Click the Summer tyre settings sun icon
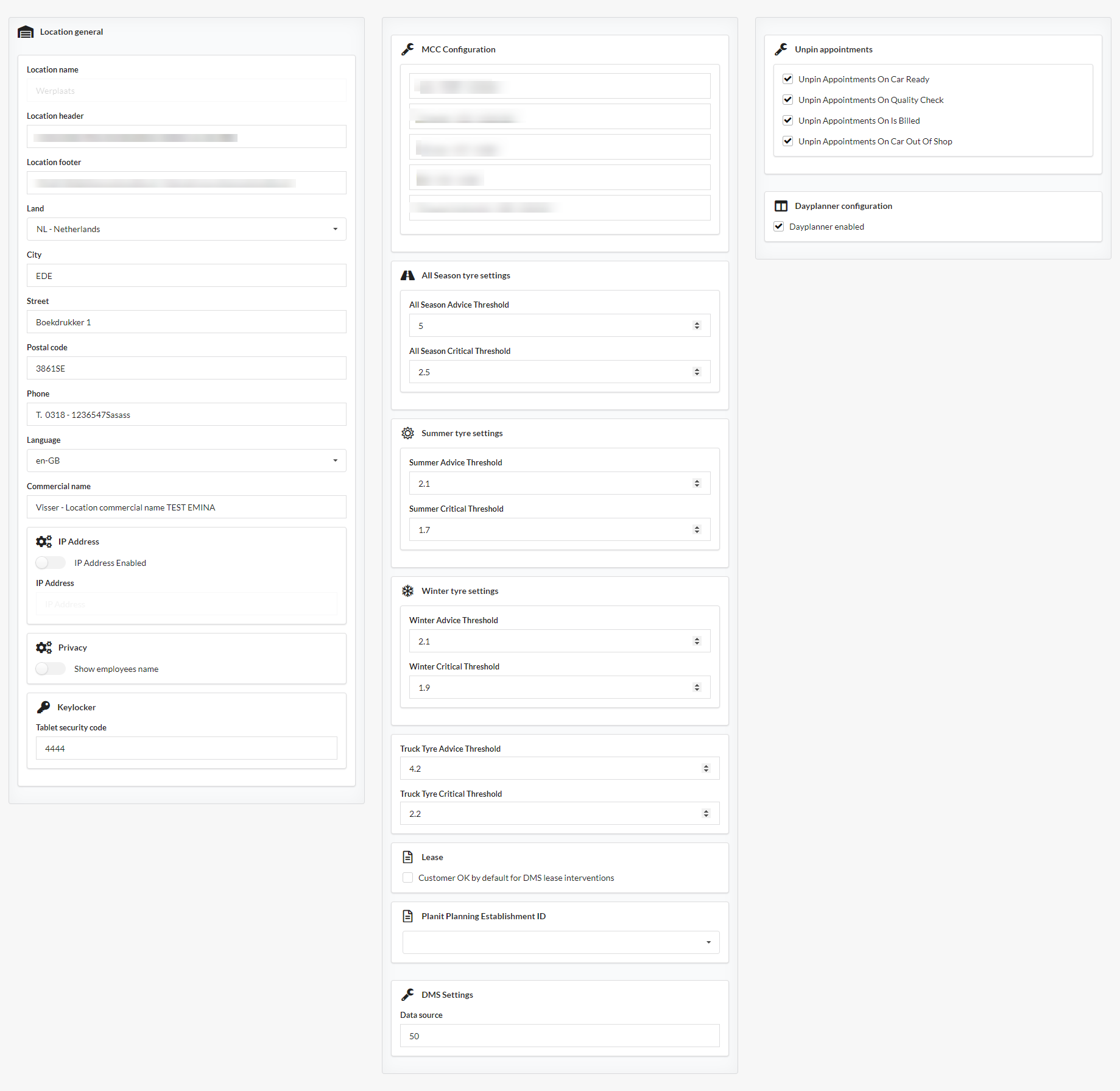This screenshot has height=1091, width=1120. tap(407, 433)
